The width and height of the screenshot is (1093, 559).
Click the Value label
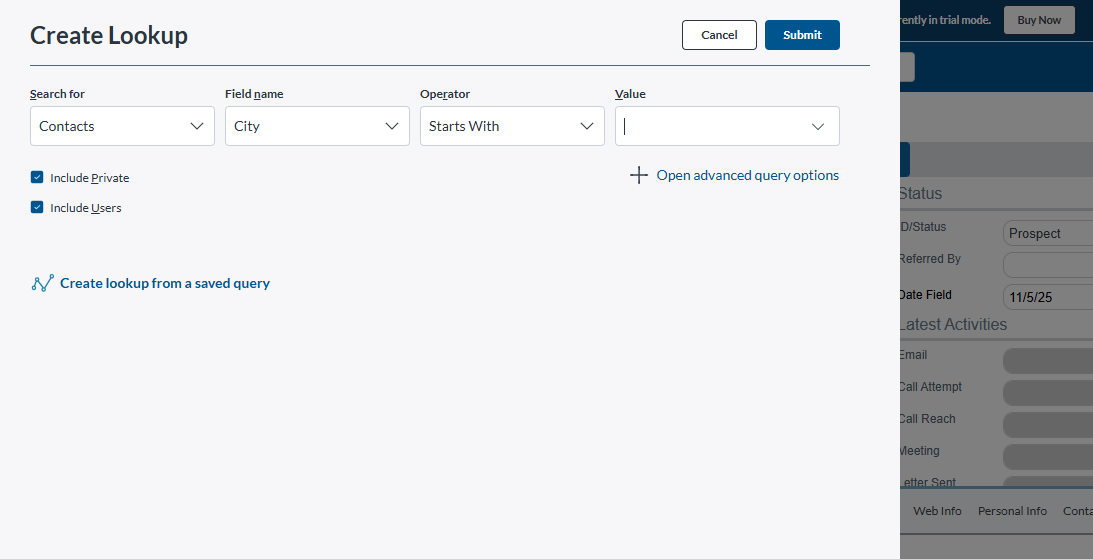630,94
